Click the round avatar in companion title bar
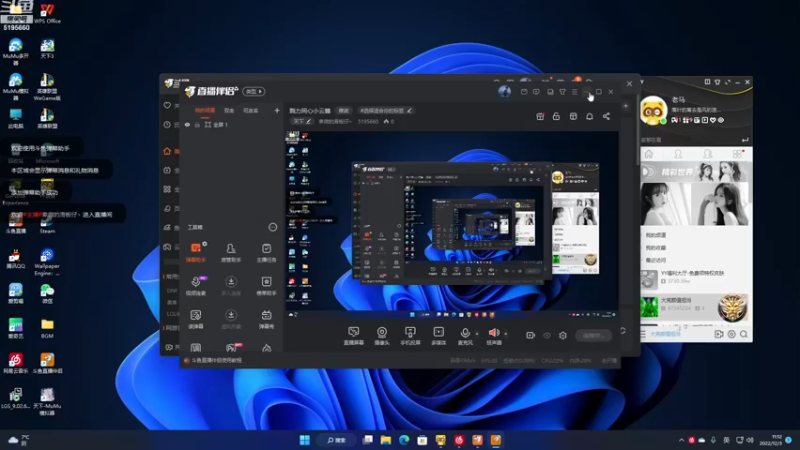800x450 pixels. 504,92
